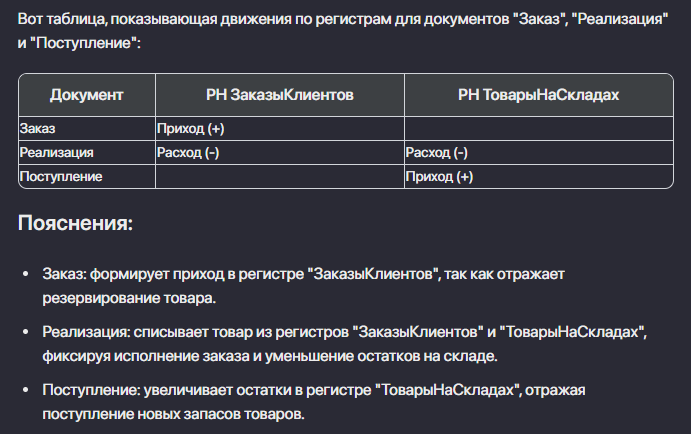
Task: Select "Приход (+)" in the Поступление row
Action: click(439, 176)
